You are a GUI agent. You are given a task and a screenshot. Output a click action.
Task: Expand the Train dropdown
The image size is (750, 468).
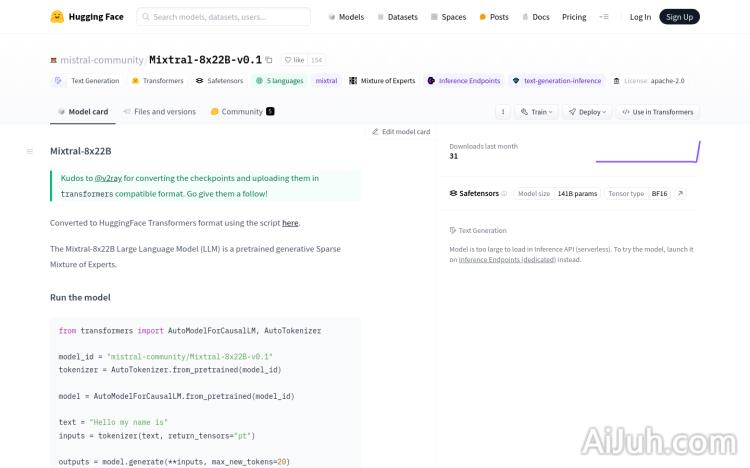[x=537, y=112]
